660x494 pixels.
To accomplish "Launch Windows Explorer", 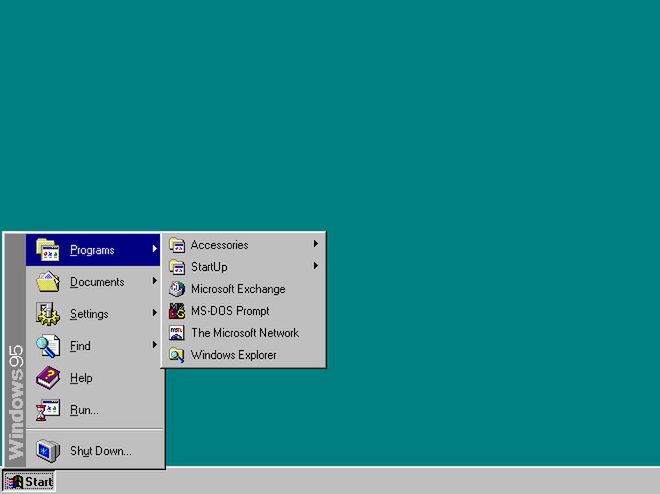I will pyautogui.click(x=243, y=355).
